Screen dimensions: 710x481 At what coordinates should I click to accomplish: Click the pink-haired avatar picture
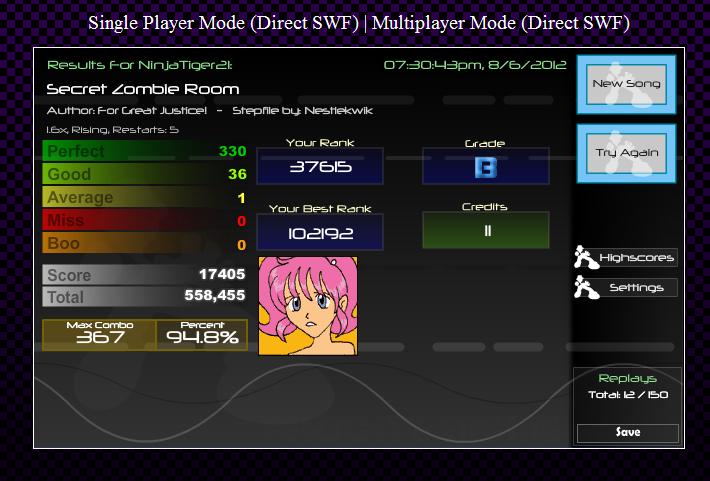click(x=308, y=306)
